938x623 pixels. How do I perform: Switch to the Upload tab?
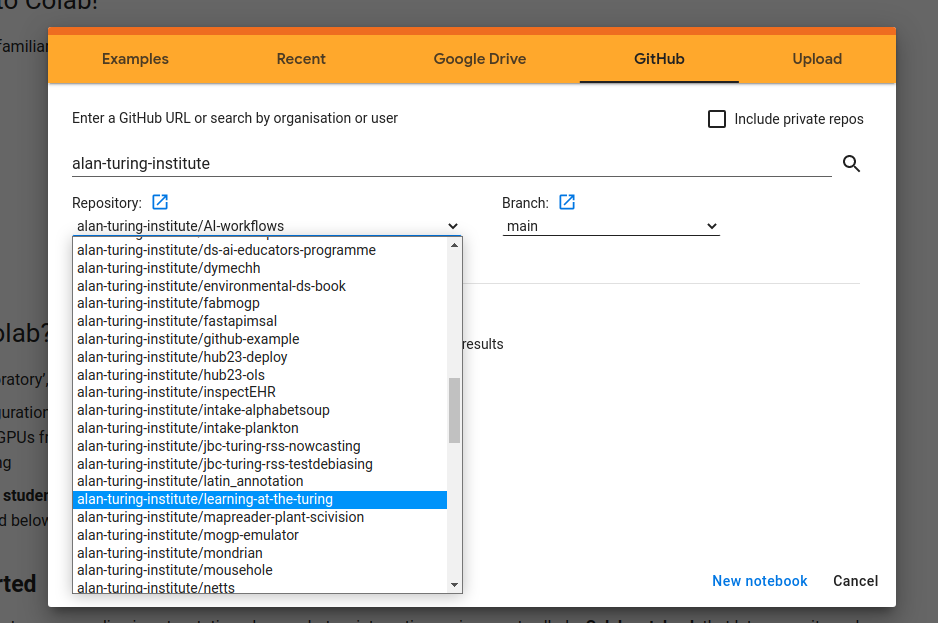click(817, 59)
